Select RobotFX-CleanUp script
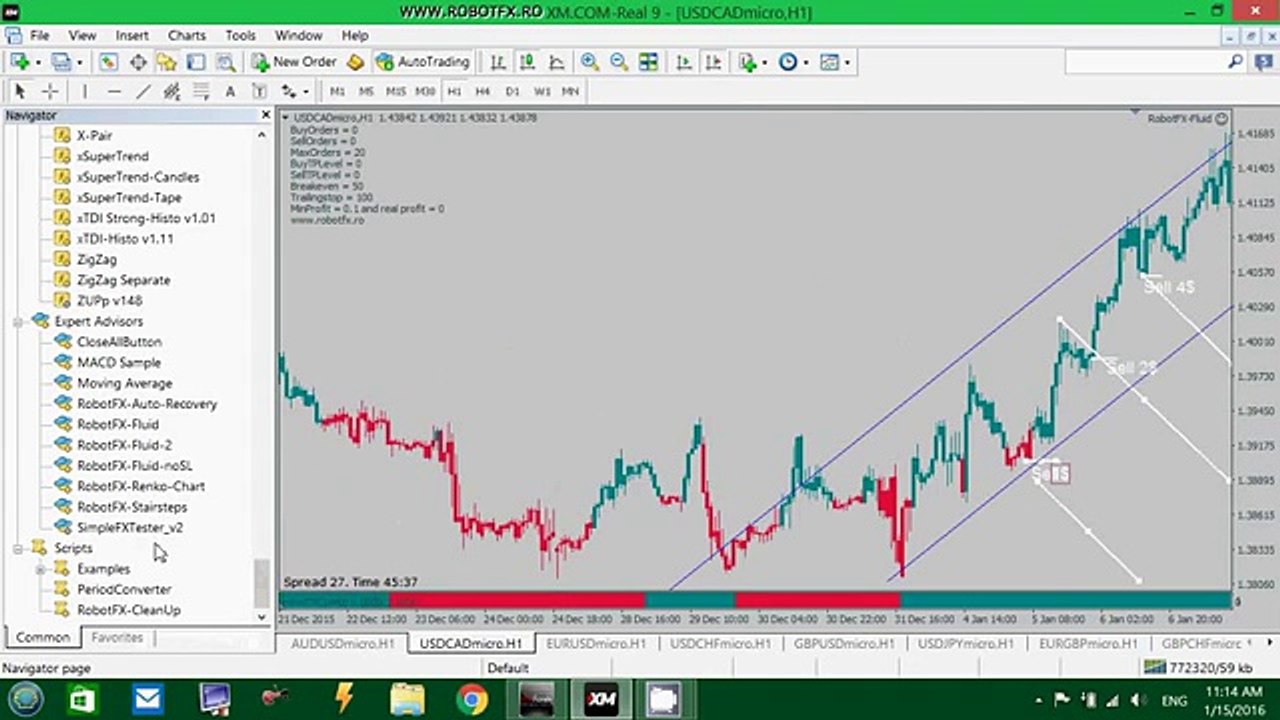This screenshot has width=1280, height=720. [x=129, y=610]
